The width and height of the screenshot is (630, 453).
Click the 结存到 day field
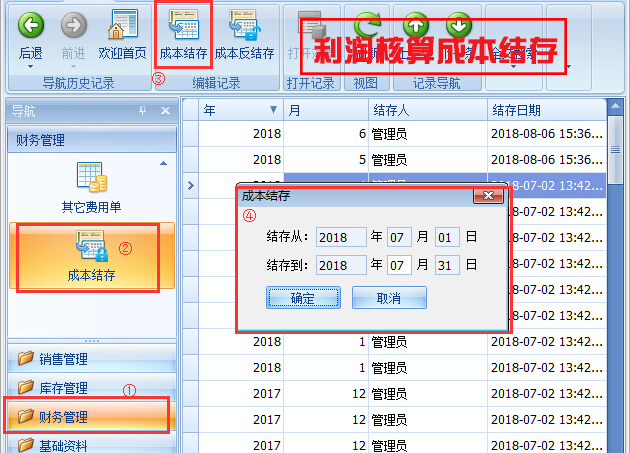click(x=446, y=265)
